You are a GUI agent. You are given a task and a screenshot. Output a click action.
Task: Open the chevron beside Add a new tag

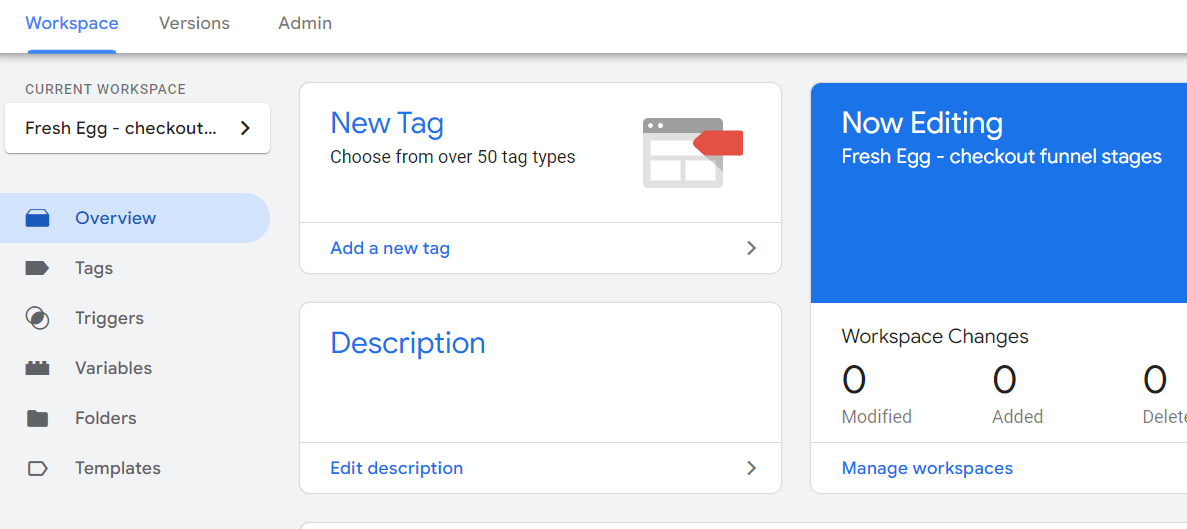pyautogui.click(x=751, y=247)
